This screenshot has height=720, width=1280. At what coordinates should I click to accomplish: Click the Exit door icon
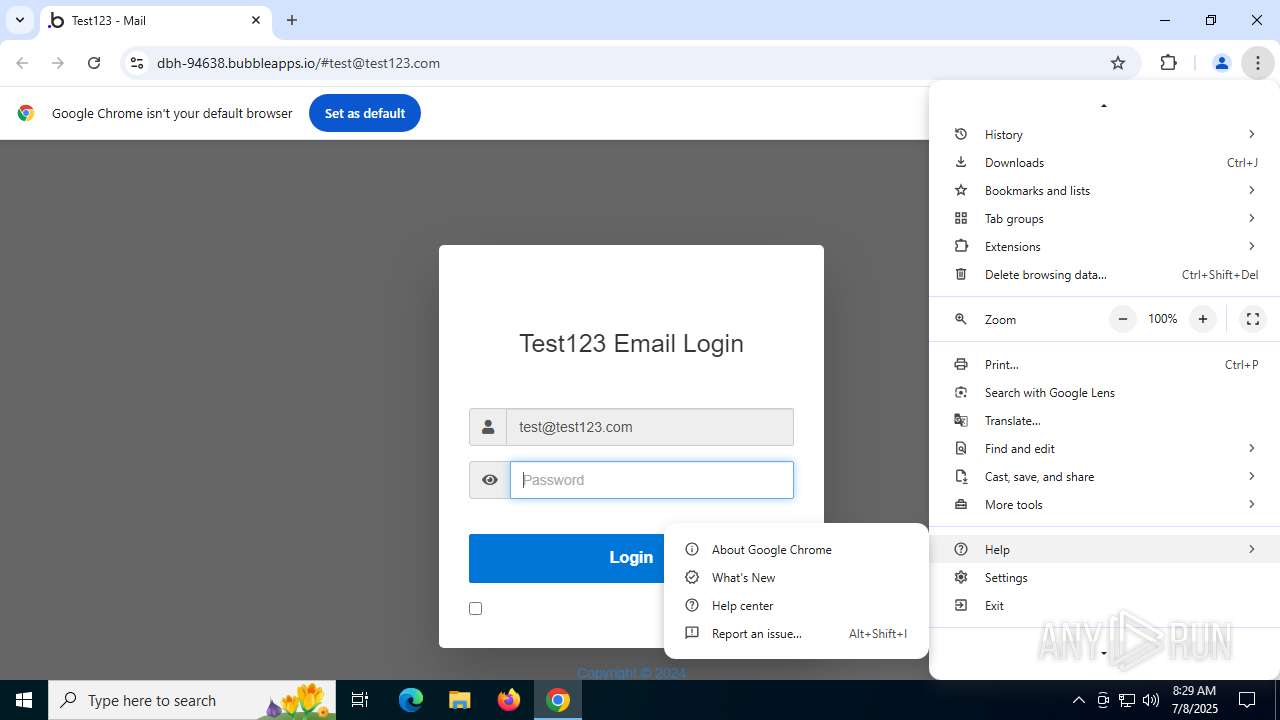point(961,605)
